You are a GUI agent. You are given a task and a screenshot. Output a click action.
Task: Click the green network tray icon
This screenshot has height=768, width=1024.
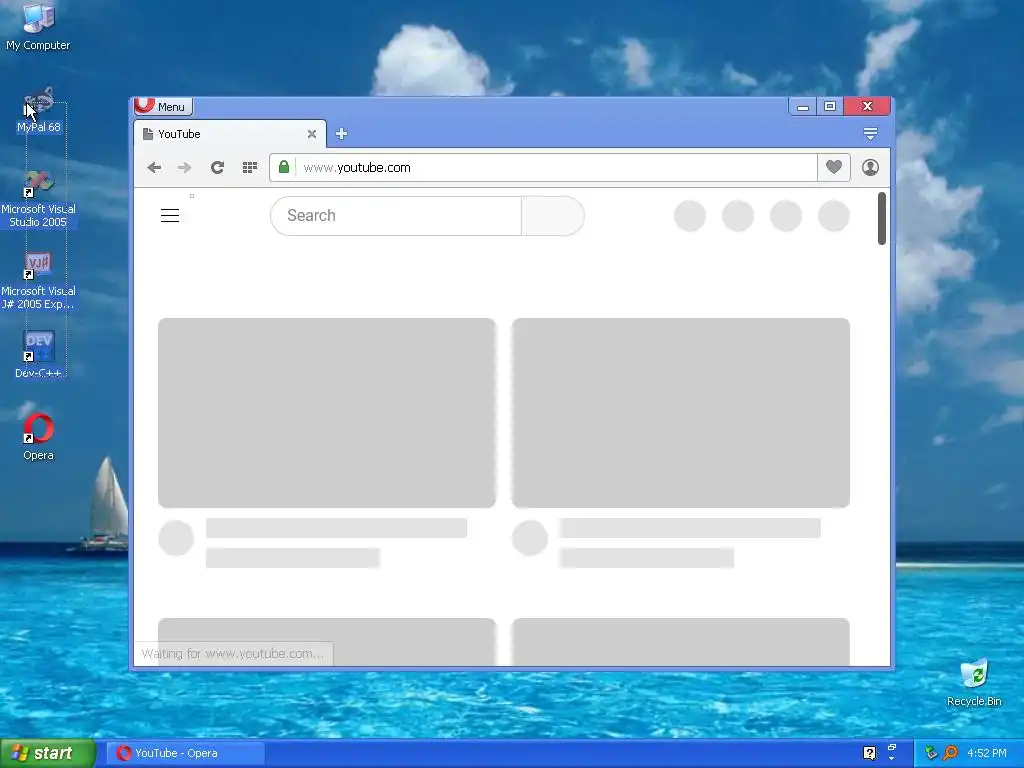(x=931, y=753)
